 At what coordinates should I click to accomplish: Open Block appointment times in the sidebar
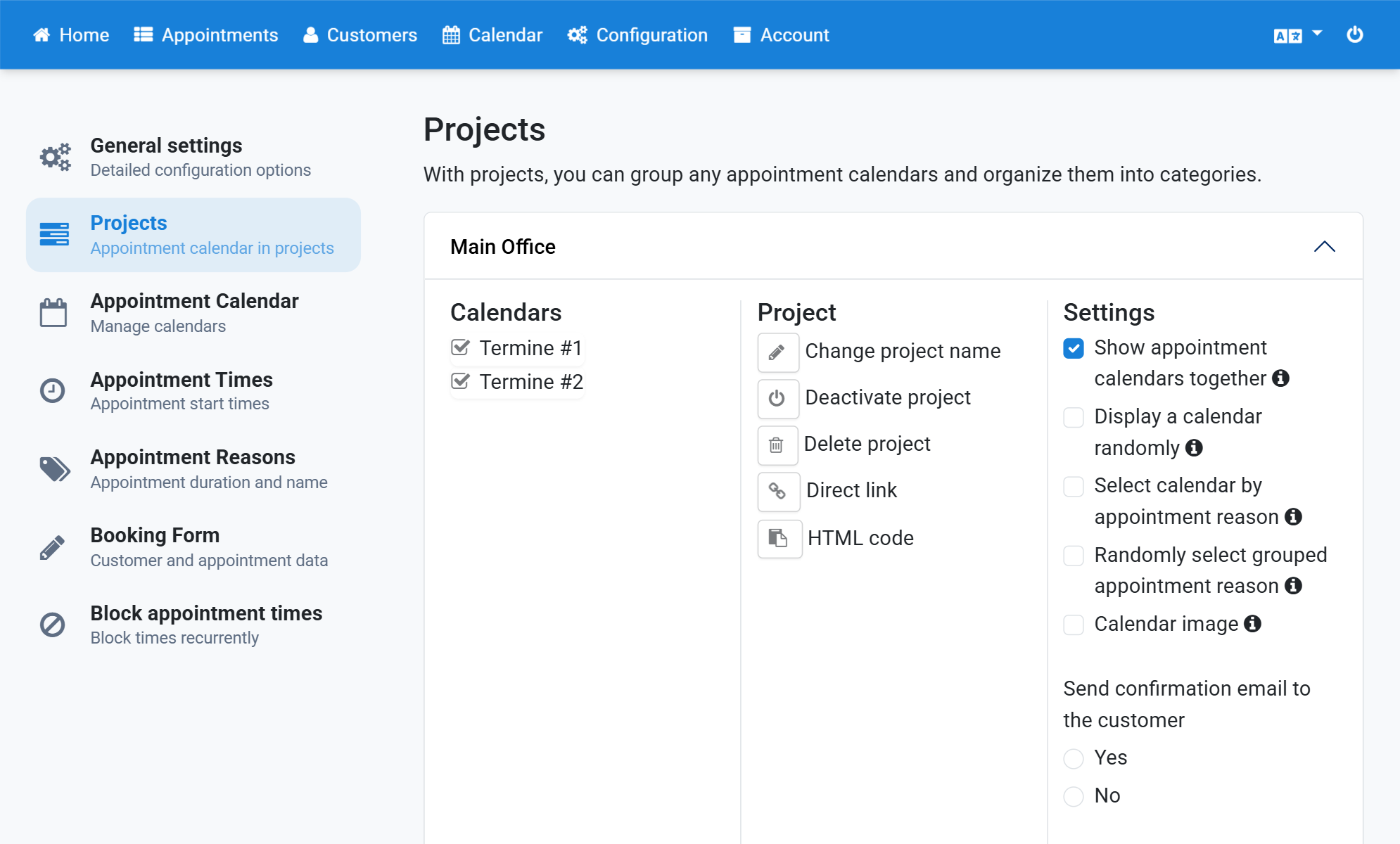pos(193,625)
